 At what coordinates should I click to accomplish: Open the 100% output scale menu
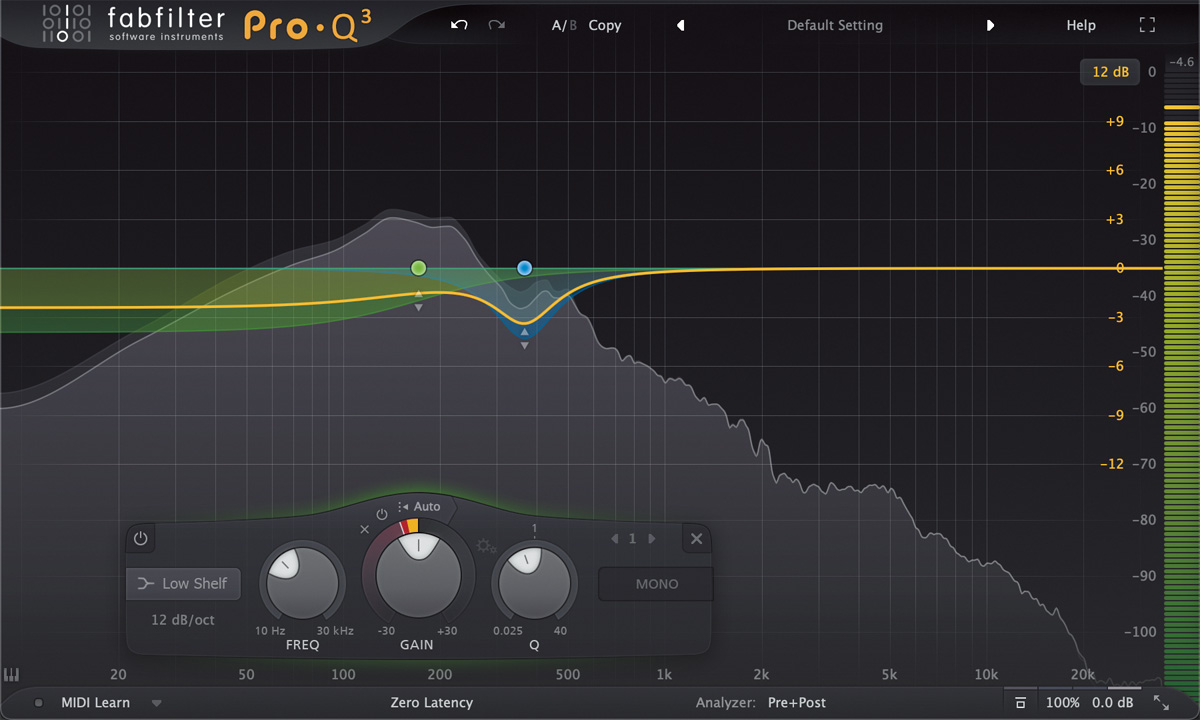tap(1062, 703)
